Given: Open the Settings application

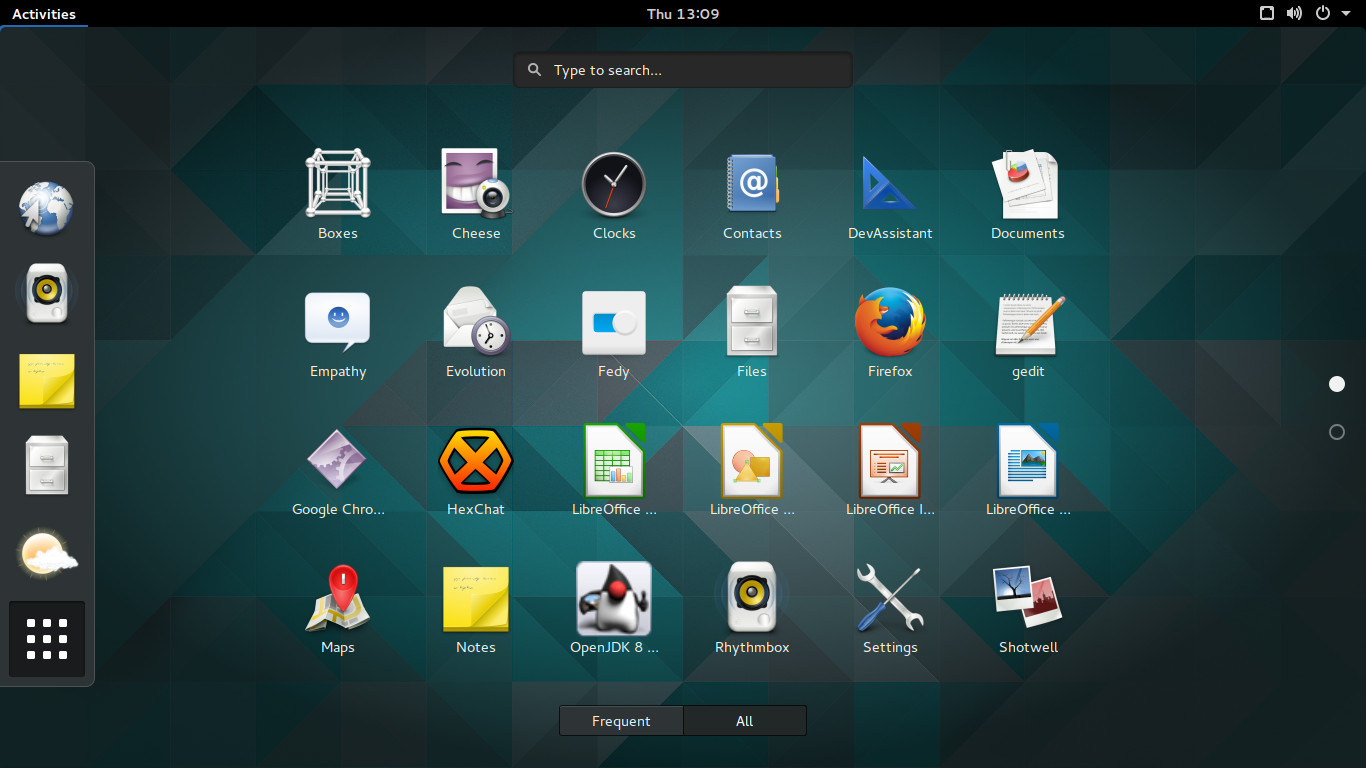Looking at the screenshot, I should pos(890,598).
